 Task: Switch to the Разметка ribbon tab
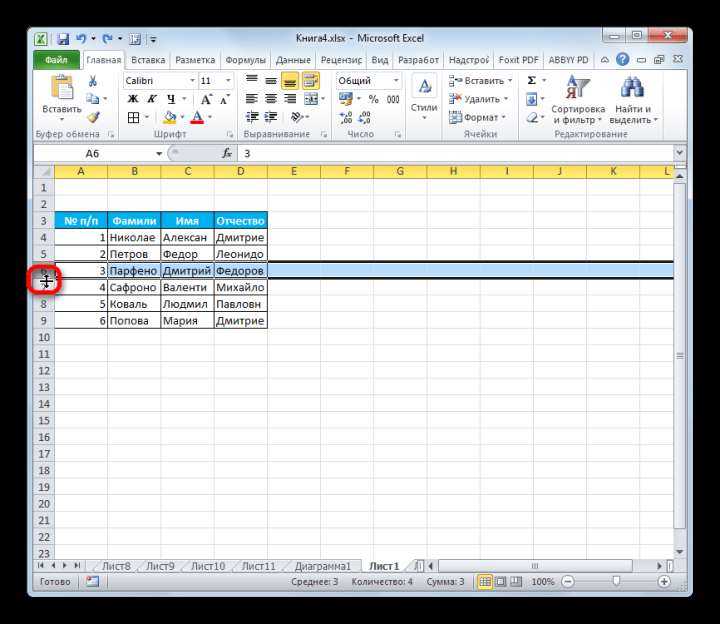(x=195, y=60)
